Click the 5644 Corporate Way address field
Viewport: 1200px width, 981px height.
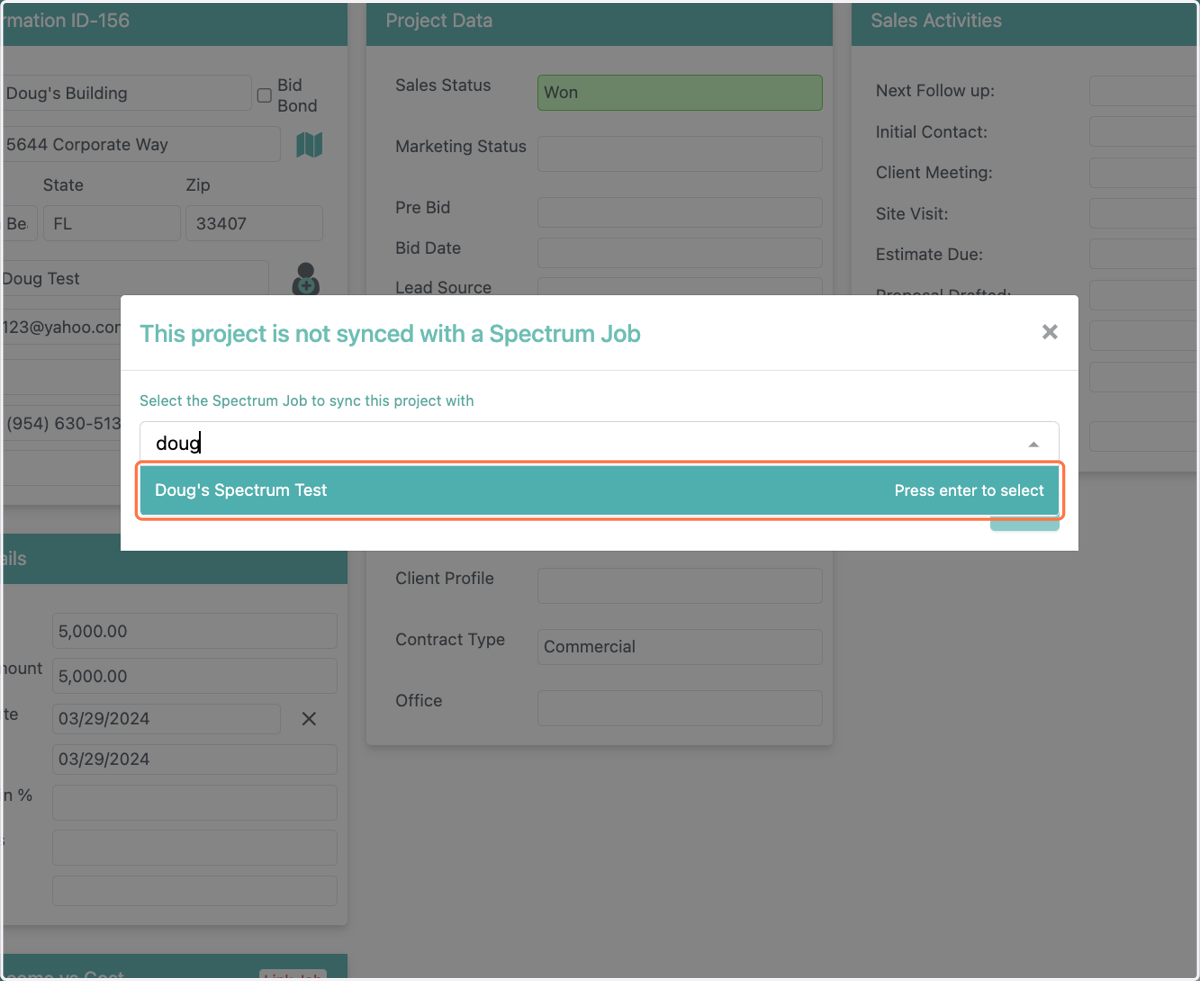(x=140, y=144)
